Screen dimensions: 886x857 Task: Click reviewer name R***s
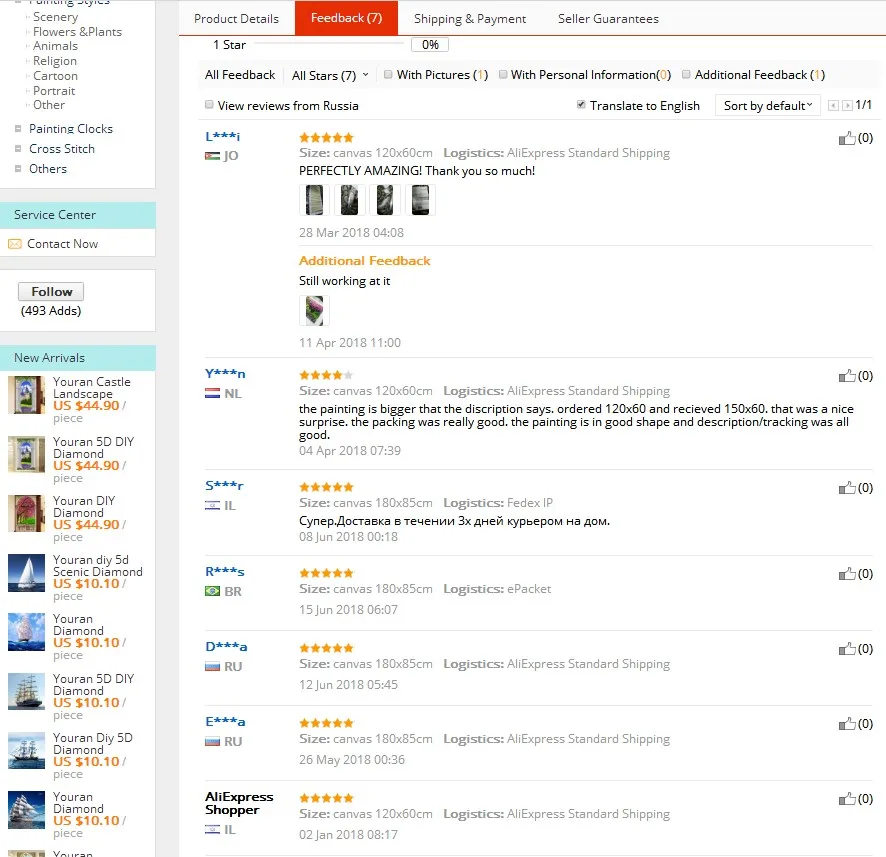(225, 572)
